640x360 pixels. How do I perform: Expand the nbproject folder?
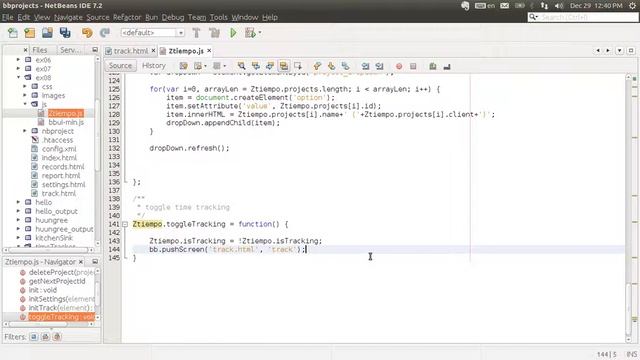[x=24, y=131]
